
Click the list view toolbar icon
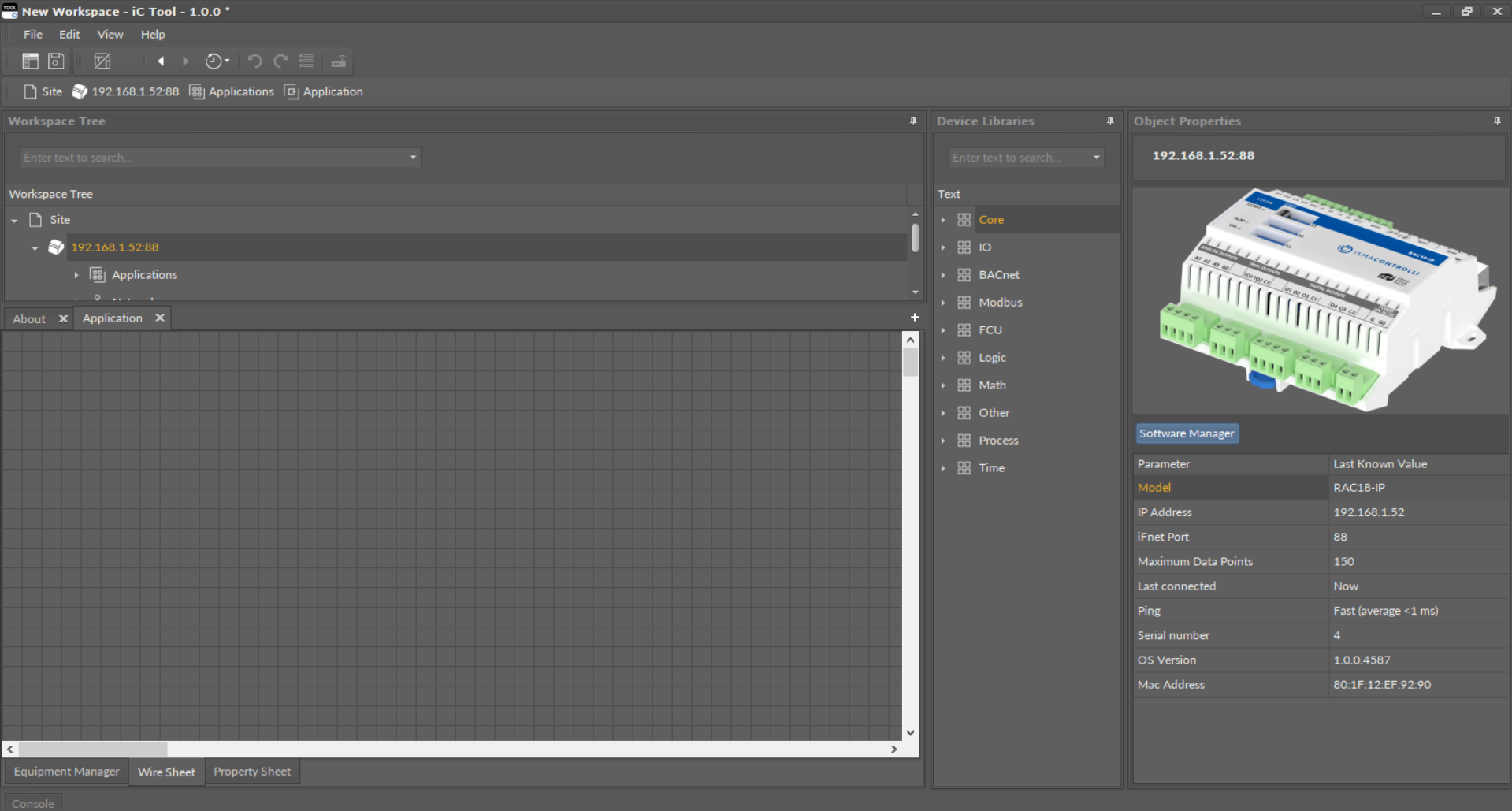pos(306,61)
